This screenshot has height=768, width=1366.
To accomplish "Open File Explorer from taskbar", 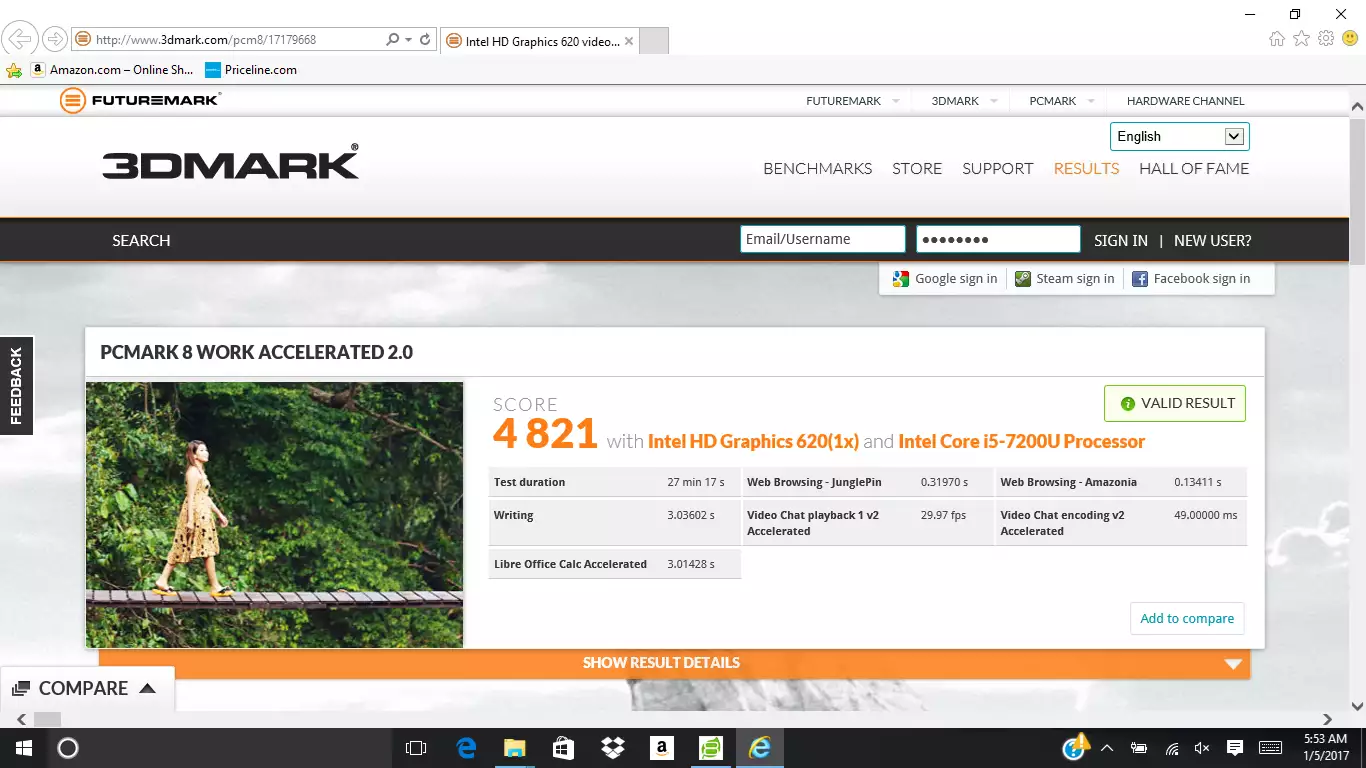I will click(x=514, y=748).
